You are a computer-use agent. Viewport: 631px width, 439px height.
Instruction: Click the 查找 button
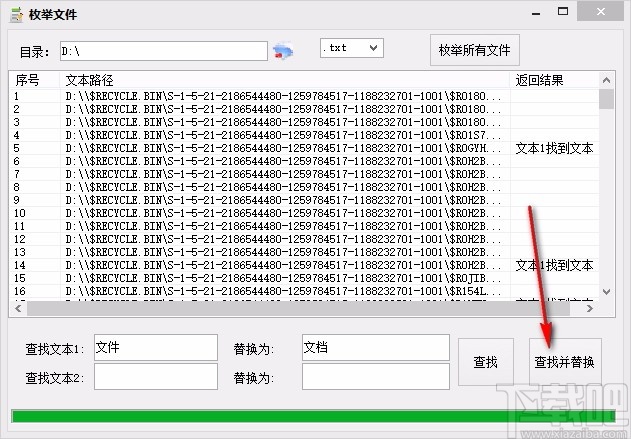486,362
